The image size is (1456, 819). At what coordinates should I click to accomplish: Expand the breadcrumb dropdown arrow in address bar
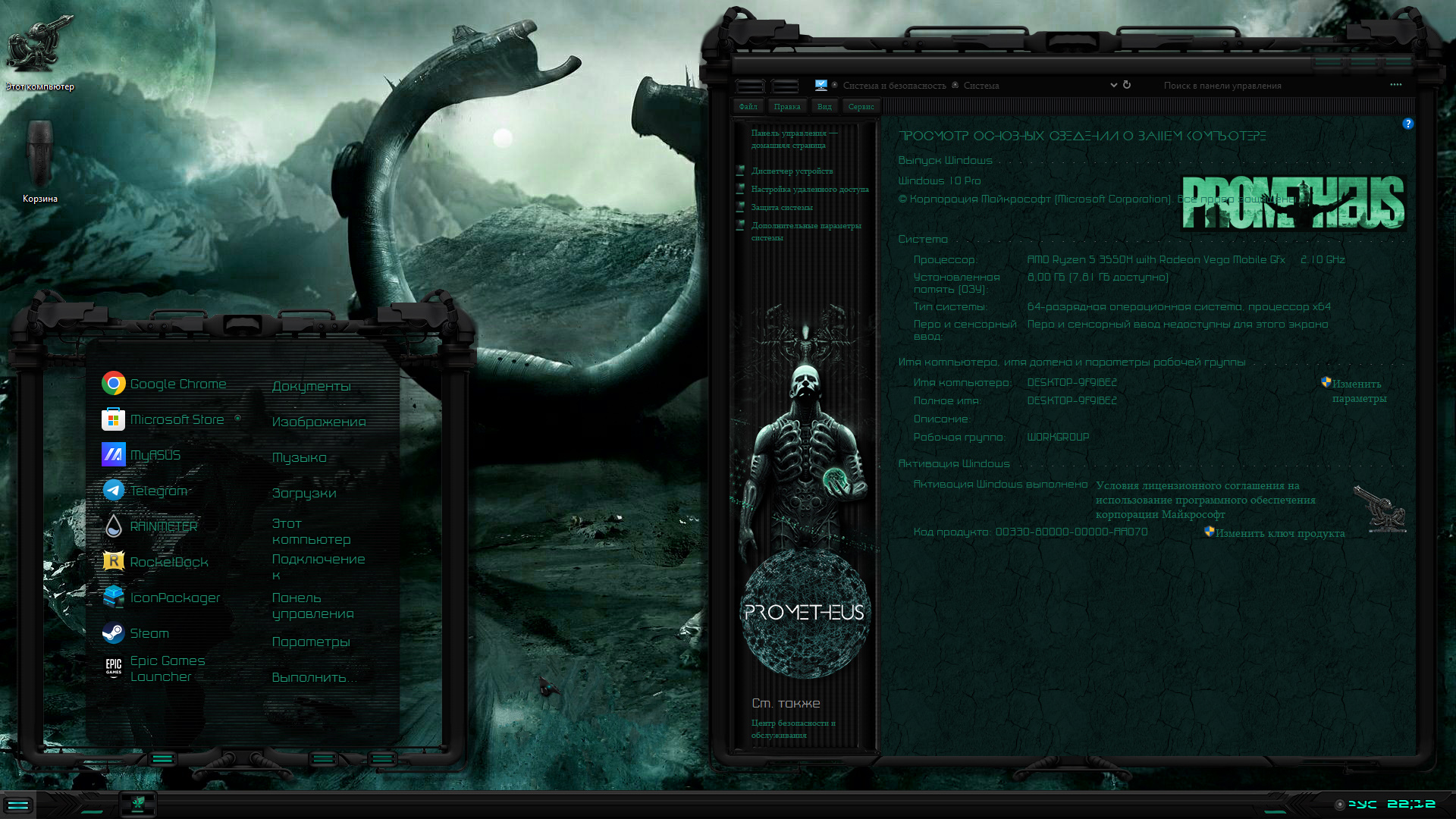pyautogui.click(x=1113, y=85)
